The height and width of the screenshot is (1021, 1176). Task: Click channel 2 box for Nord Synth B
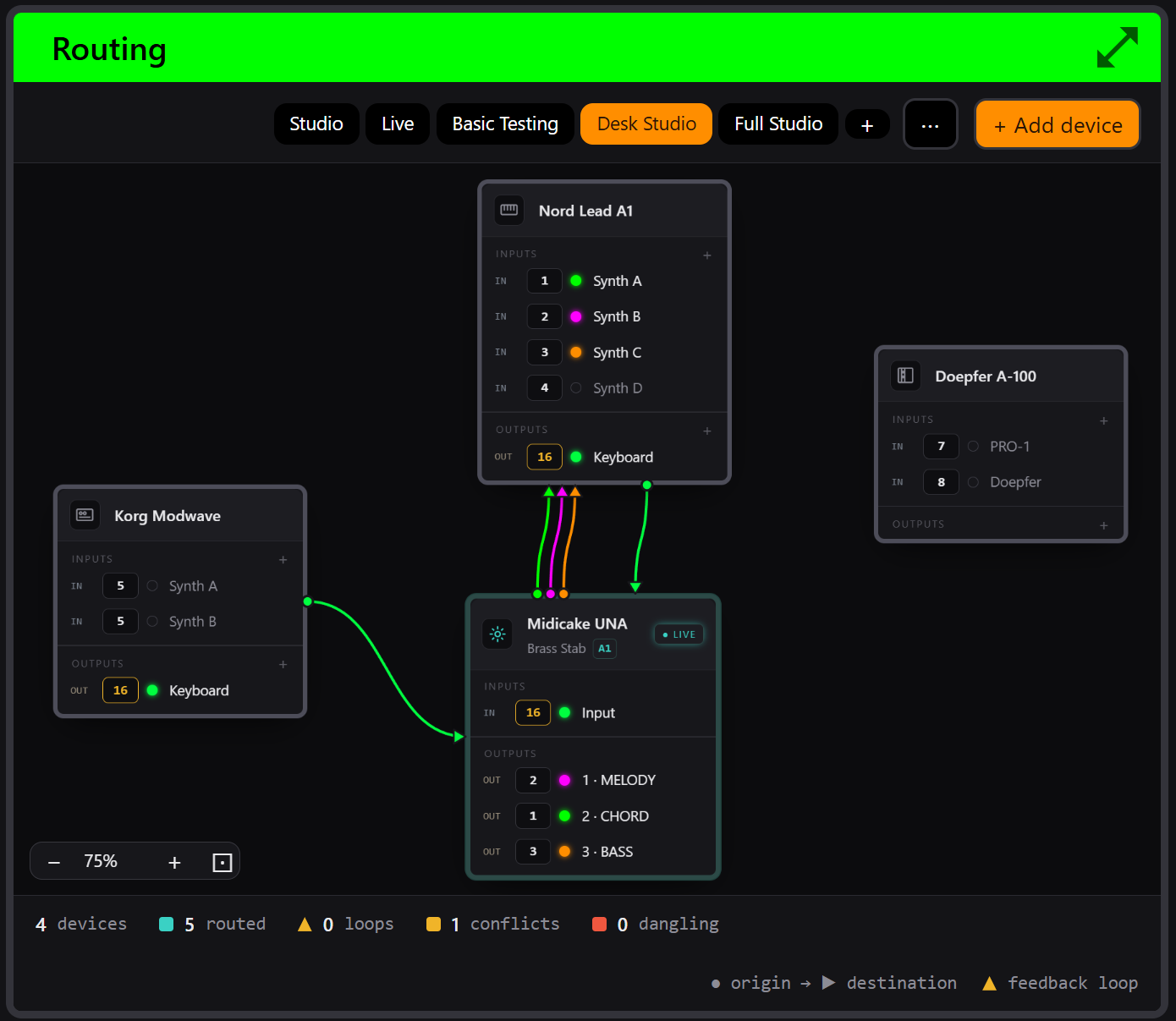545,316
